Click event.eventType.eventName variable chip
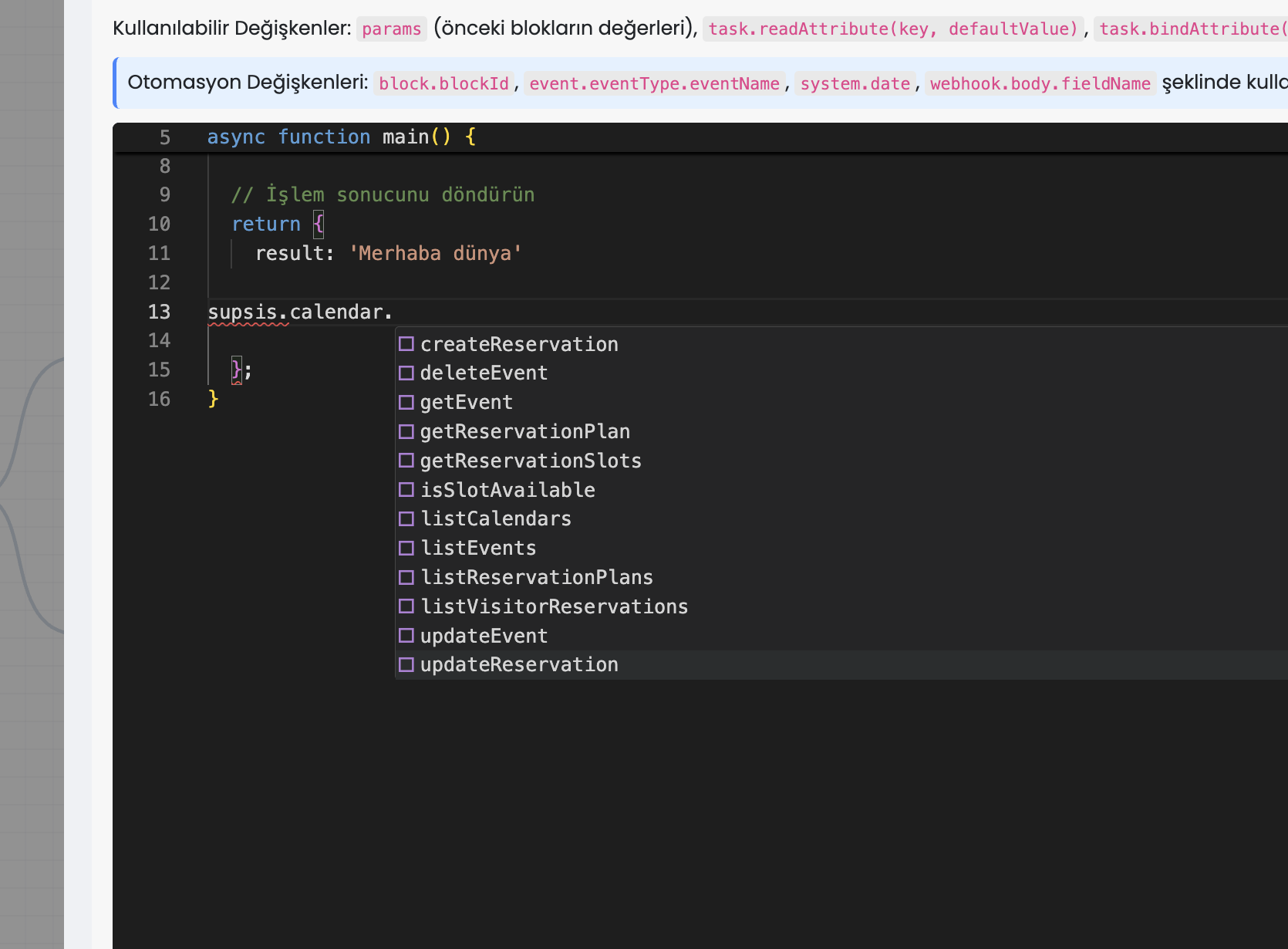 point(655,83)
